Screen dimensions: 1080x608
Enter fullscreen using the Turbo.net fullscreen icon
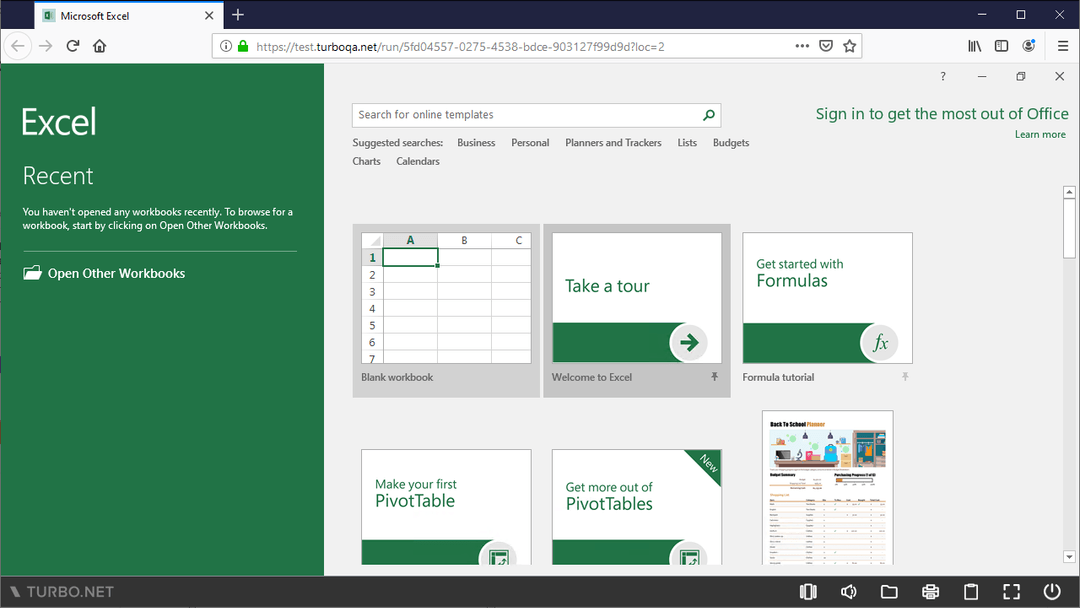click(x=1011, y=591)
